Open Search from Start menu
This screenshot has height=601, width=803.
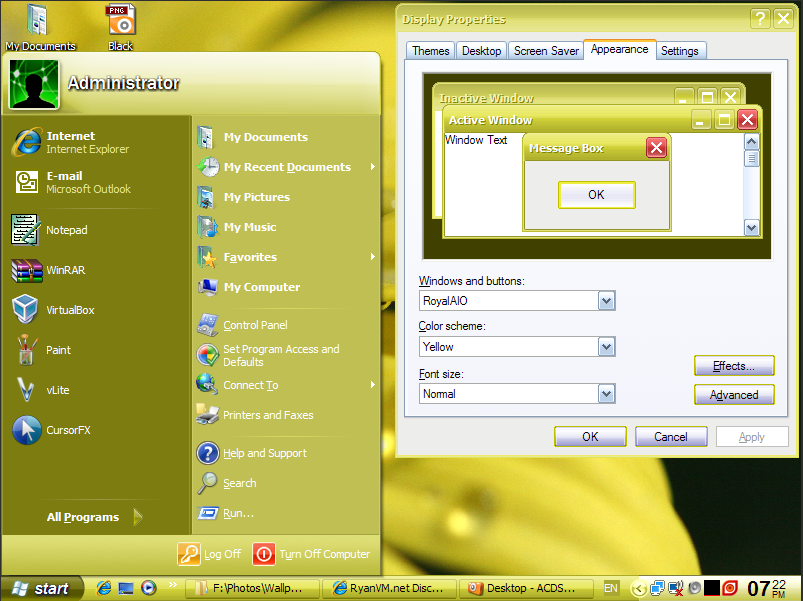pos(286,483)
